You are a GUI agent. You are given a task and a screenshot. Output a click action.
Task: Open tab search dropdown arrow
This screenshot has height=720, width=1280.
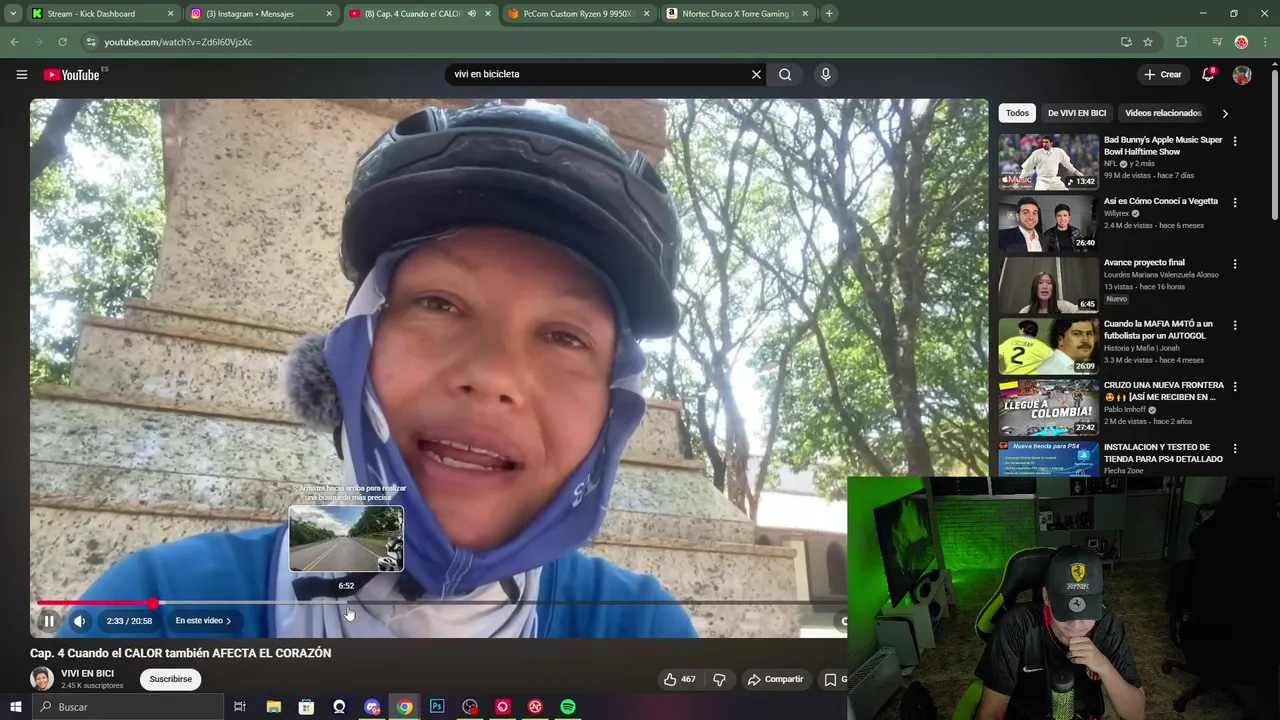coord(13,13)
